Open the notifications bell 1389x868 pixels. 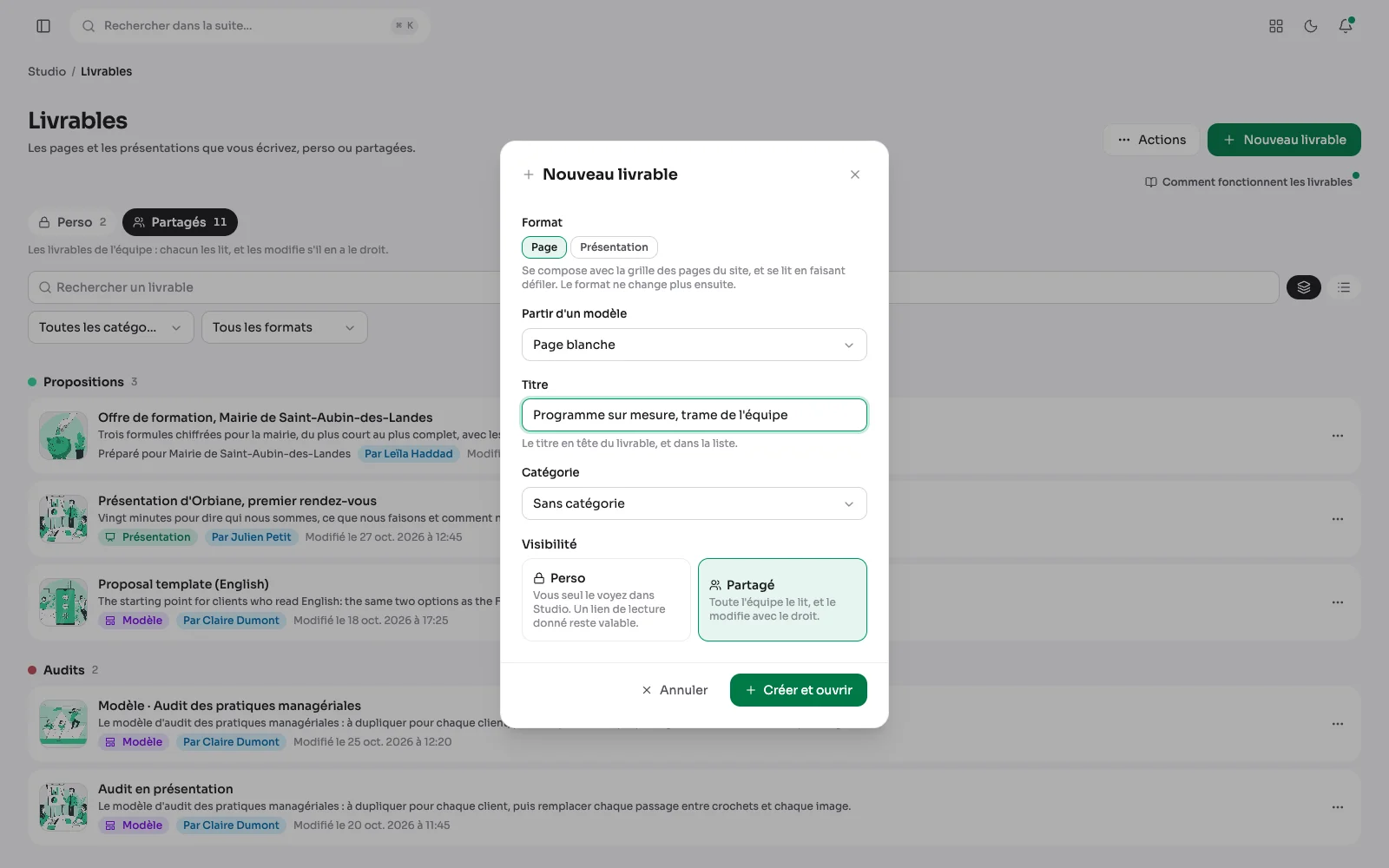tap(1346, 26)
